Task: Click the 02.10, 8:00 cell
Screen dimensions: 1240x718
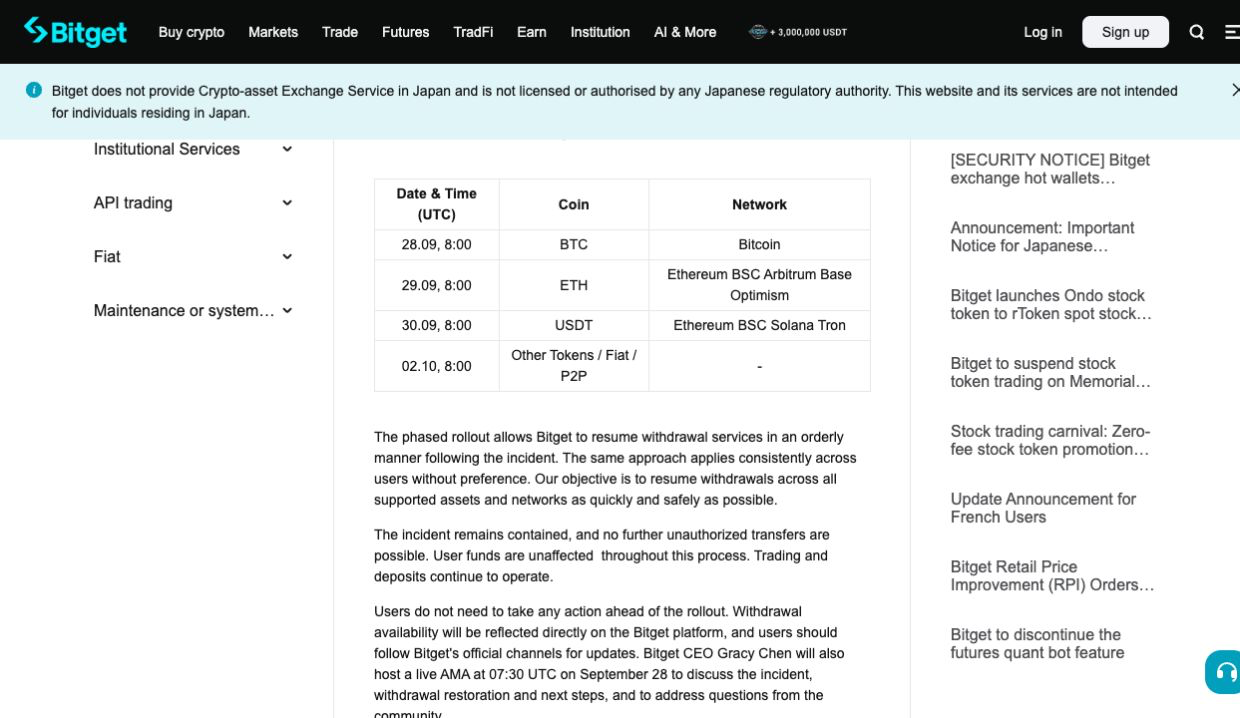Action: pyautogui.click(x=437, y=366)
